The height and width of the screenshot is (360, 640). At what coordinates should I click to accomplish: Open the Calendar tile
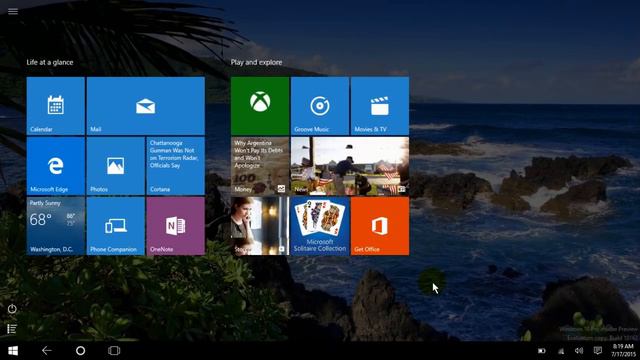tap(56, 106)
